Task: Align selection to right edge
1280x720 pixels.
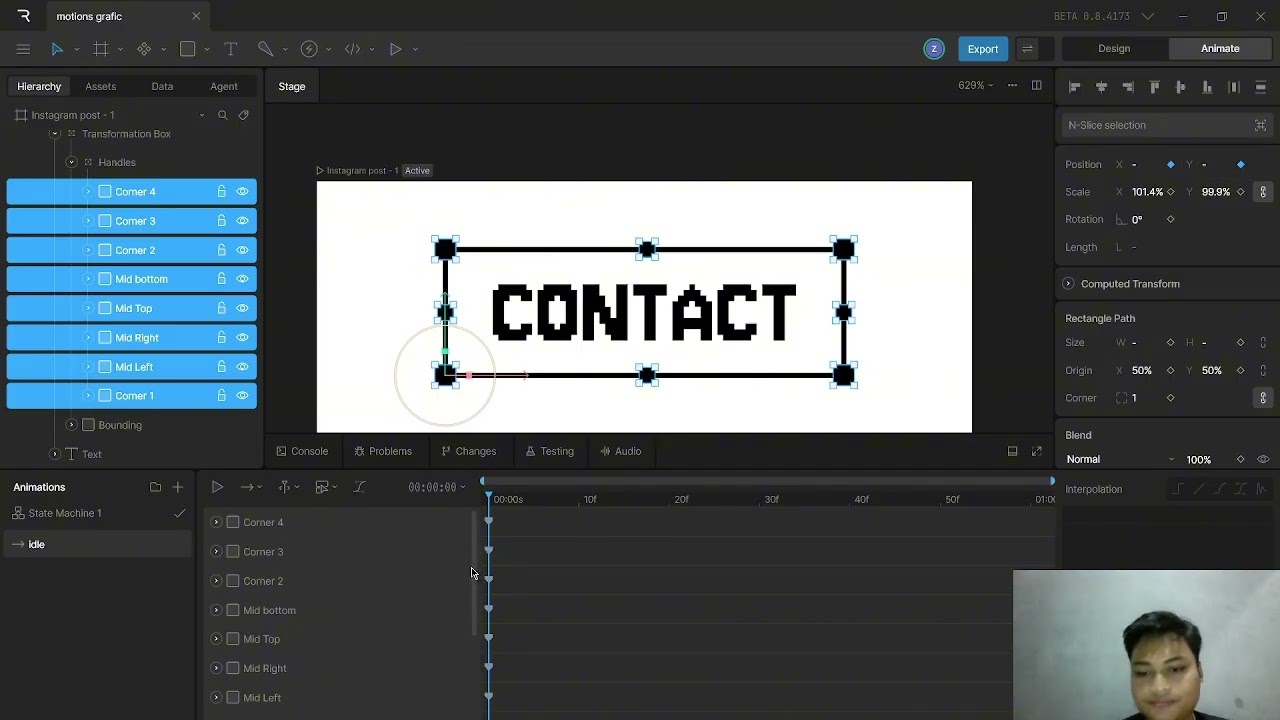Action: (x=1128, y=87)
